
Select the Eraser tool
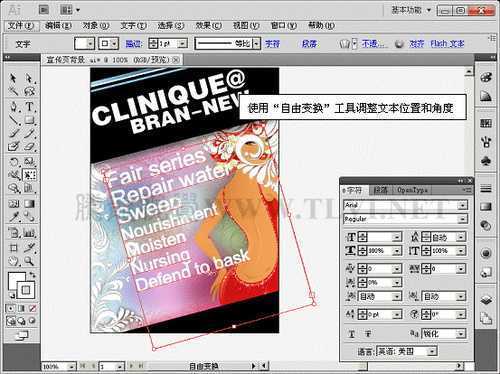coord(29,146)
